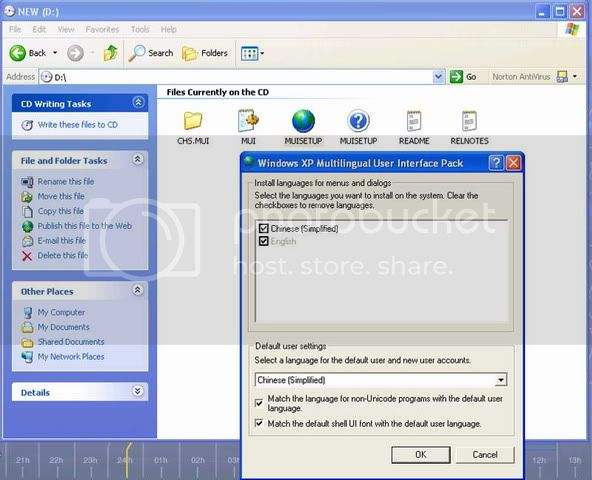Toggle Match language for non-Unicode programs checkbox
Screen dimensions: 592x480
click(x=259, y=403)
